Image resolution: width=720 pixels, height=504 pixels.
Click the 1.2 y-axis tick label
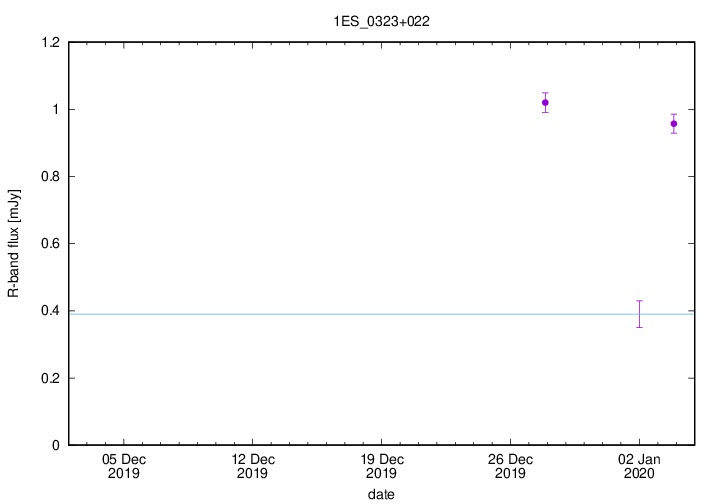point(50,42)
